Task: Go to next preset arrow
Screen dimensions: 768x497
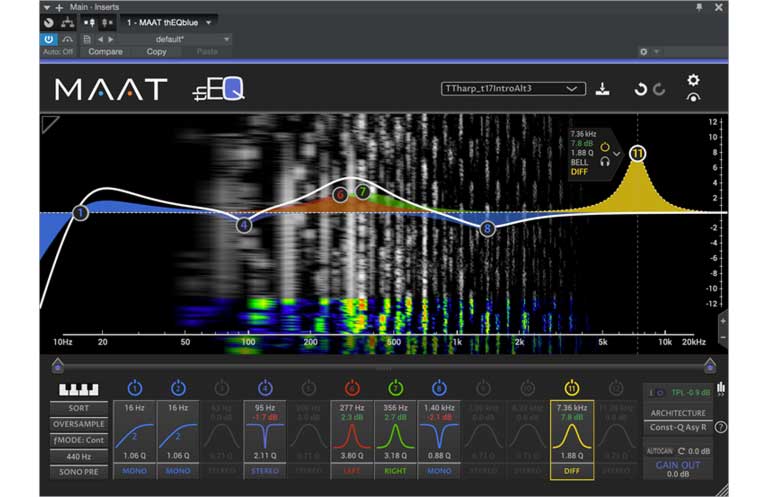Action: 111,39
